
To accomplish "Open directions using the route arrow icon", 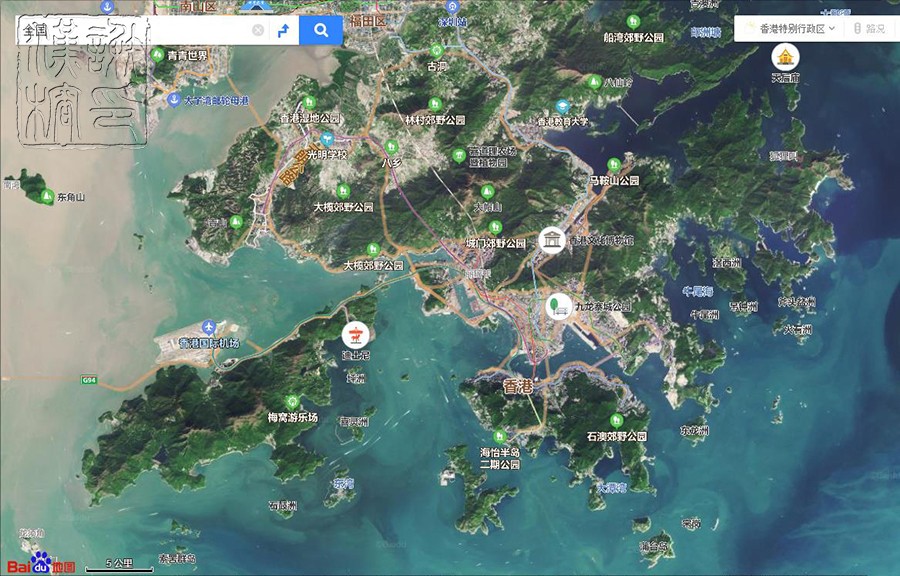I will pyautogui.click(x=284, y=29).
